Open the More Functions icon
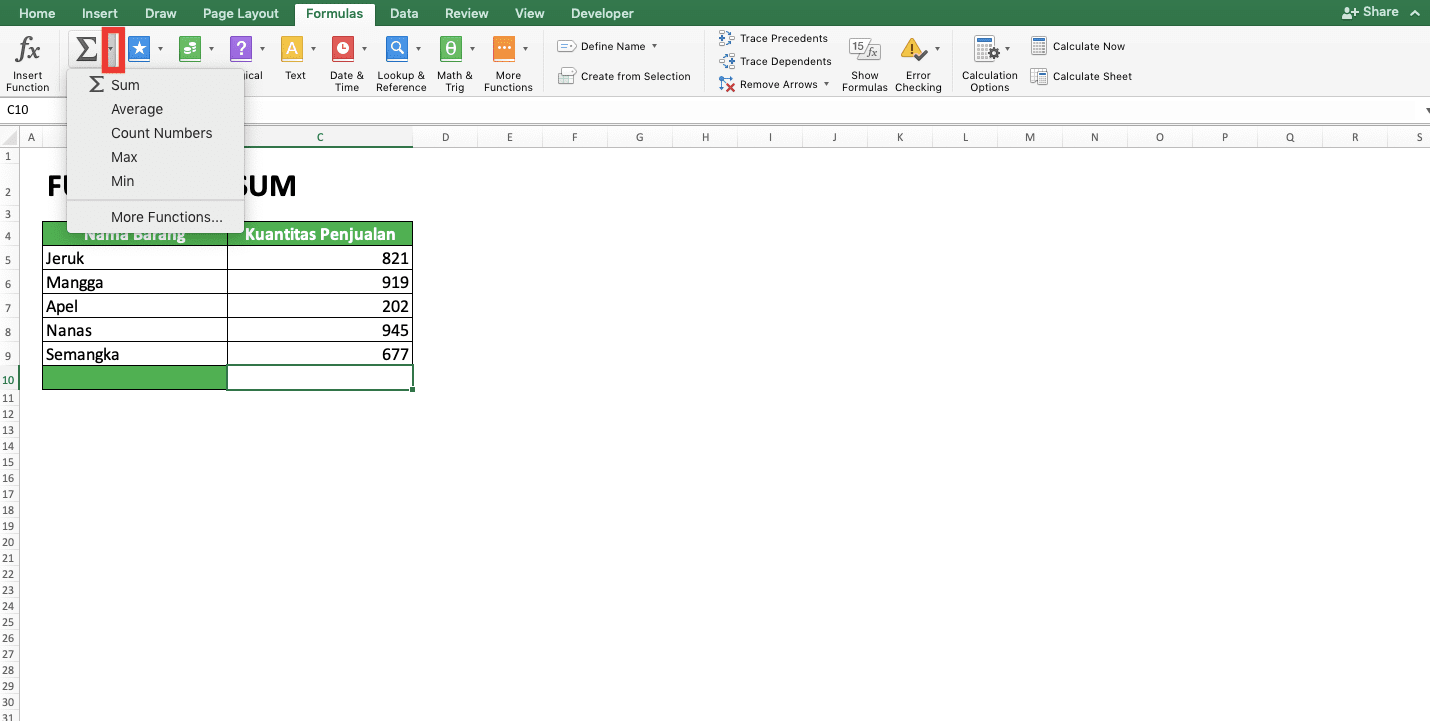This screenshot has height=721, width=1430. (x=504, y=48)
